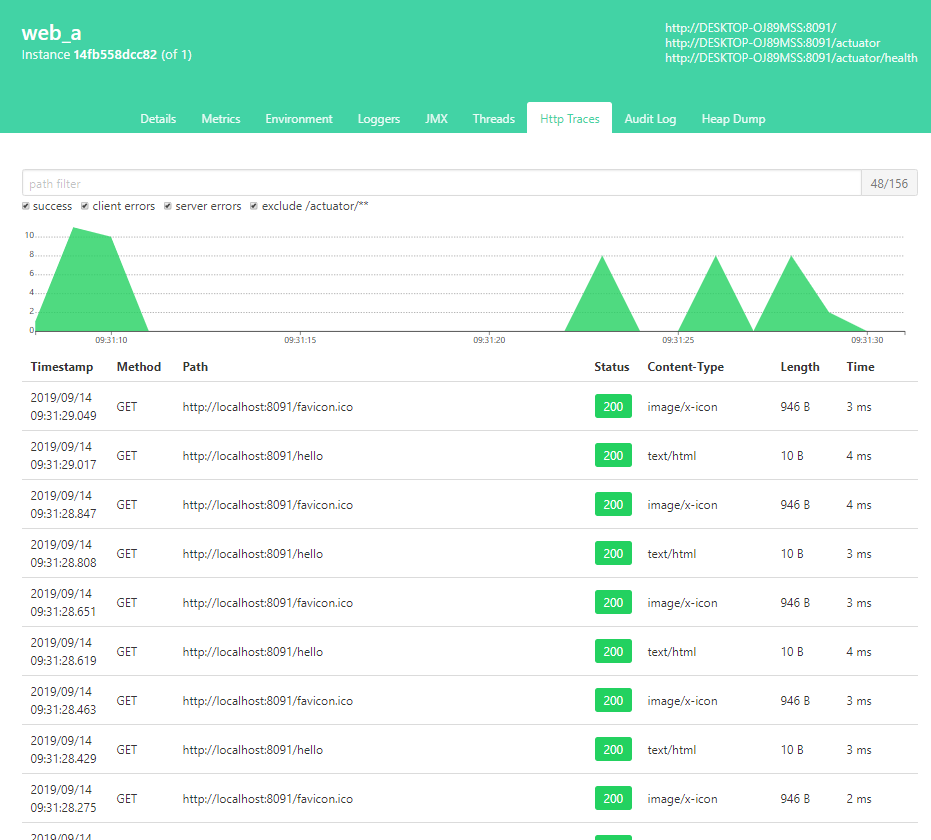Select the trace at 09:31:28.429
Screen dimensions: 931x840
(470, 749)
